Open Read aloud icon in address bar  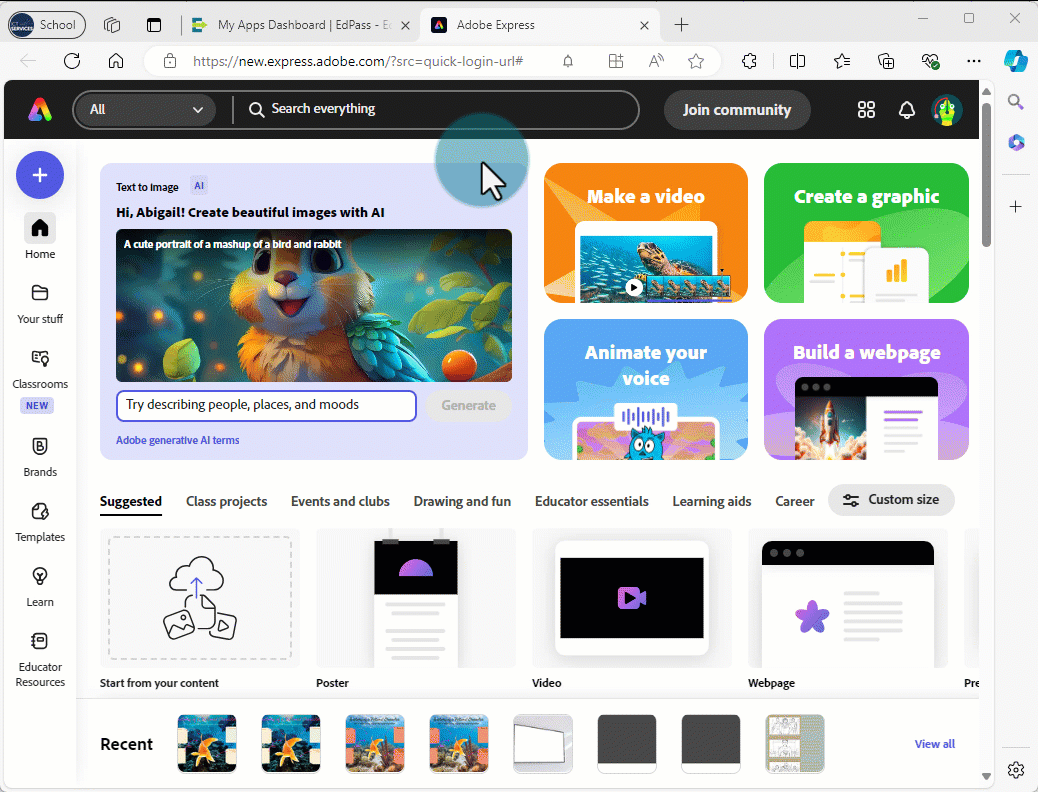tap(656, 61)
